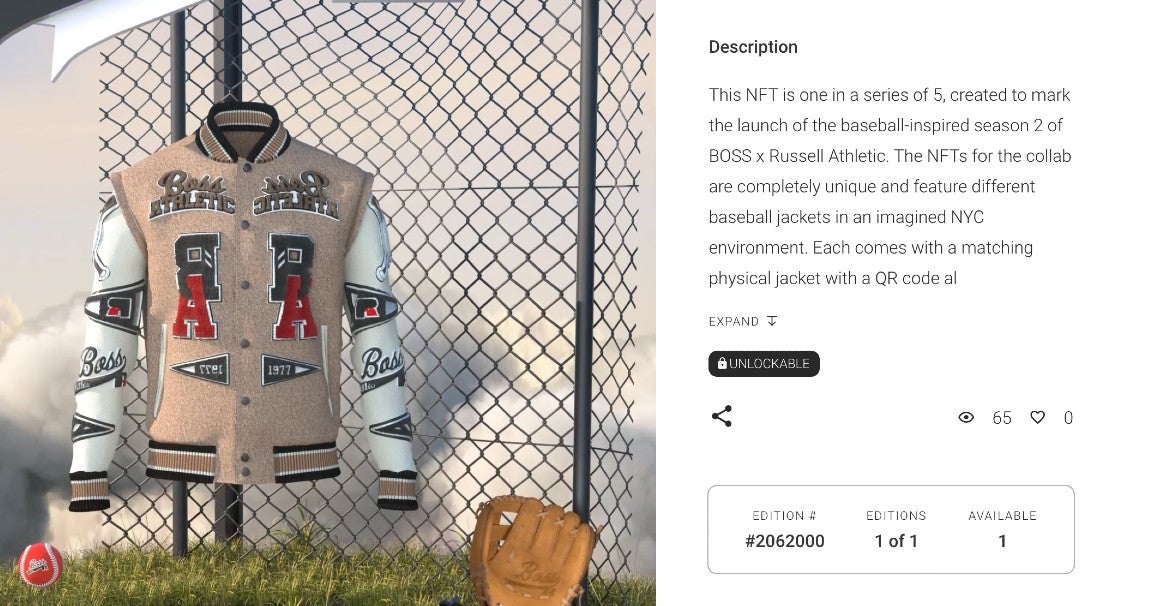
Task: Open the UNLOCKABLE badge
Action: [x=763, y=364]
